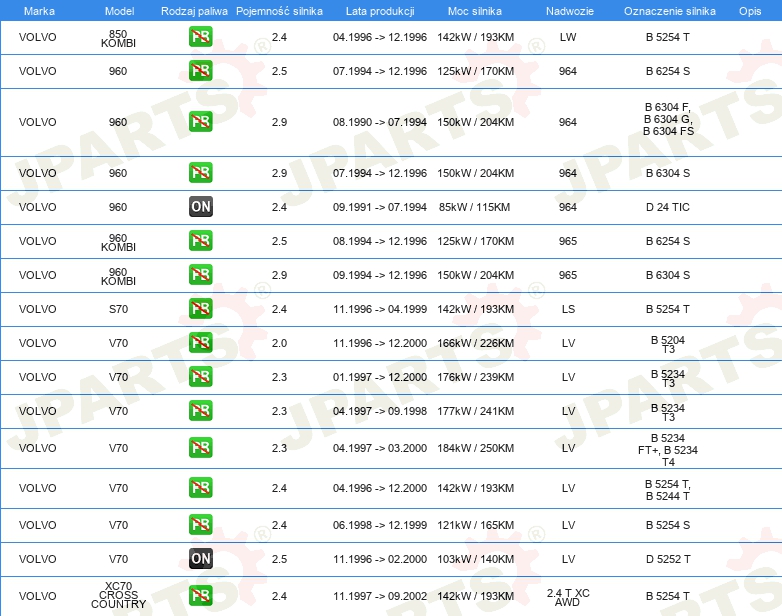Click the Opis column header
Viewport: 782px width, 616px height.
pyautogui.click(x=750, y=11)
